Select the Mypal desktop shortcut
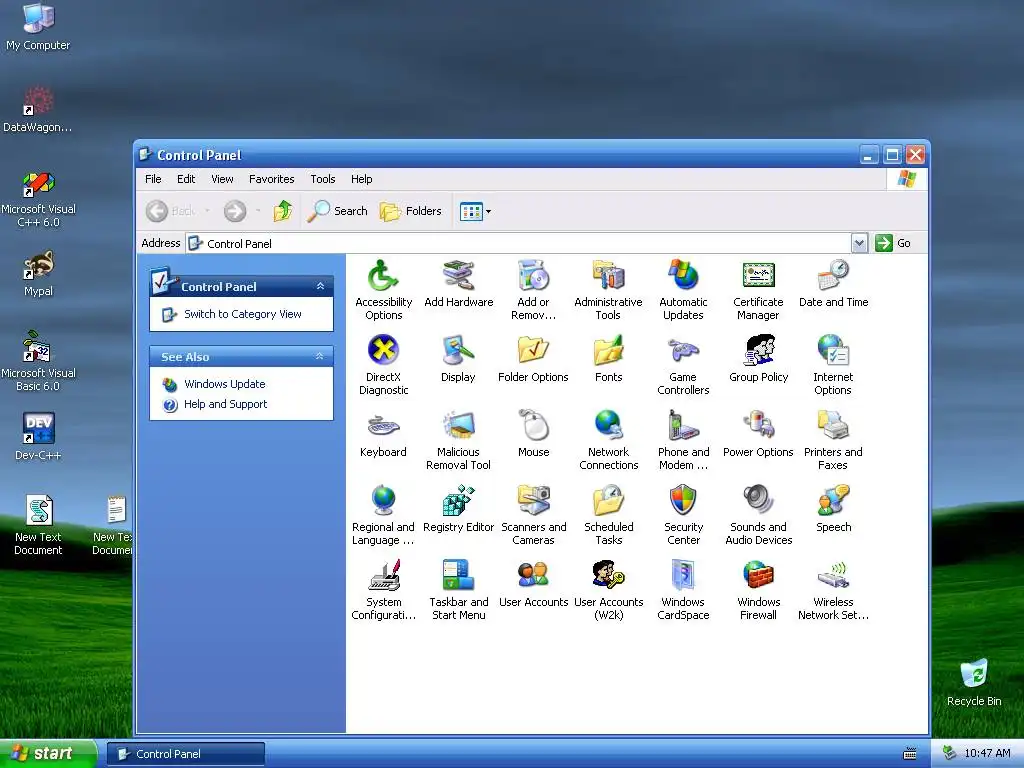The image size is (1024, 768). click(38, 273)
